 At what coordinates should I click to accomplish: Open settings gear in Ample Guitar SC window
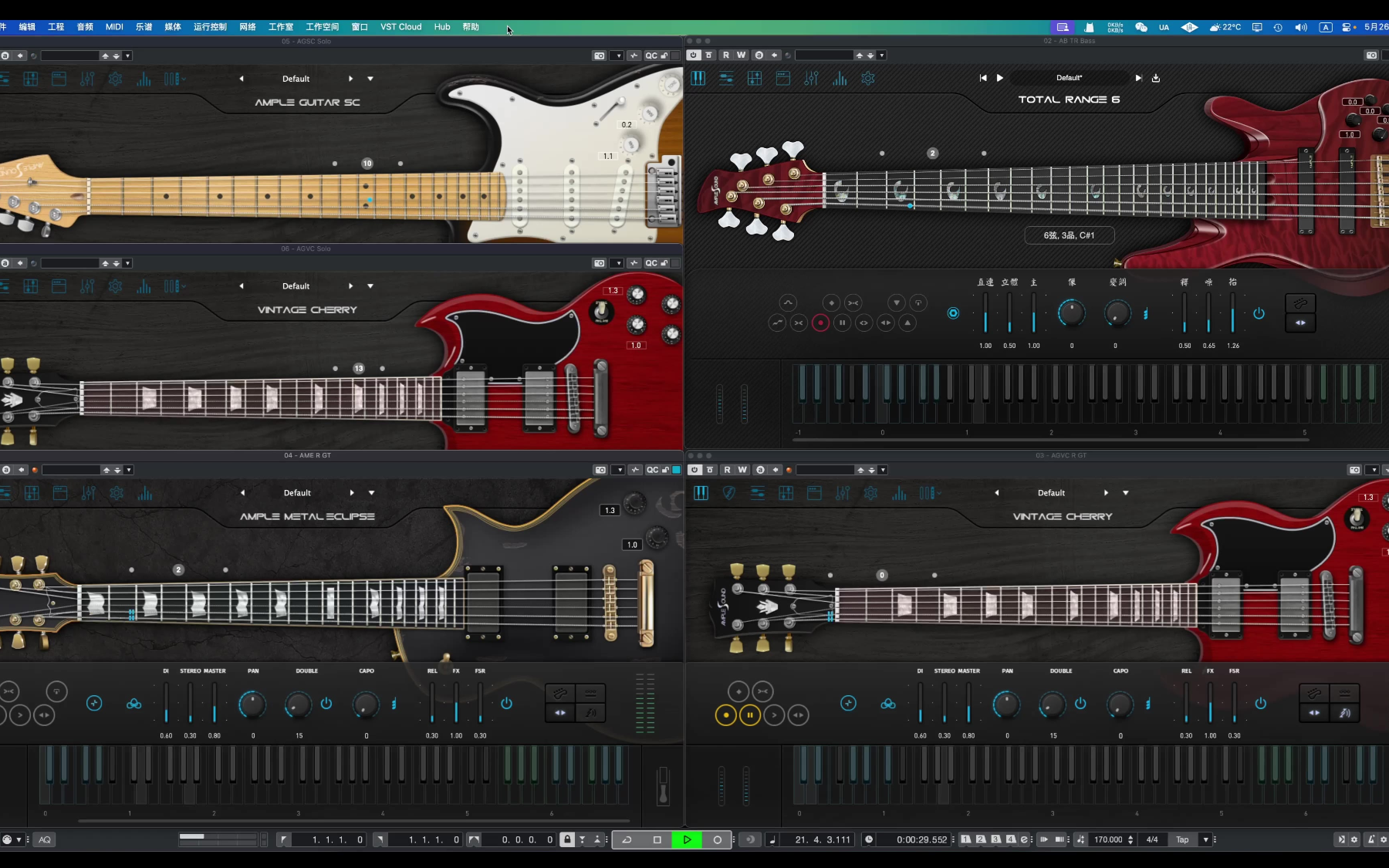pyautogui.click(x=115, y=79)
